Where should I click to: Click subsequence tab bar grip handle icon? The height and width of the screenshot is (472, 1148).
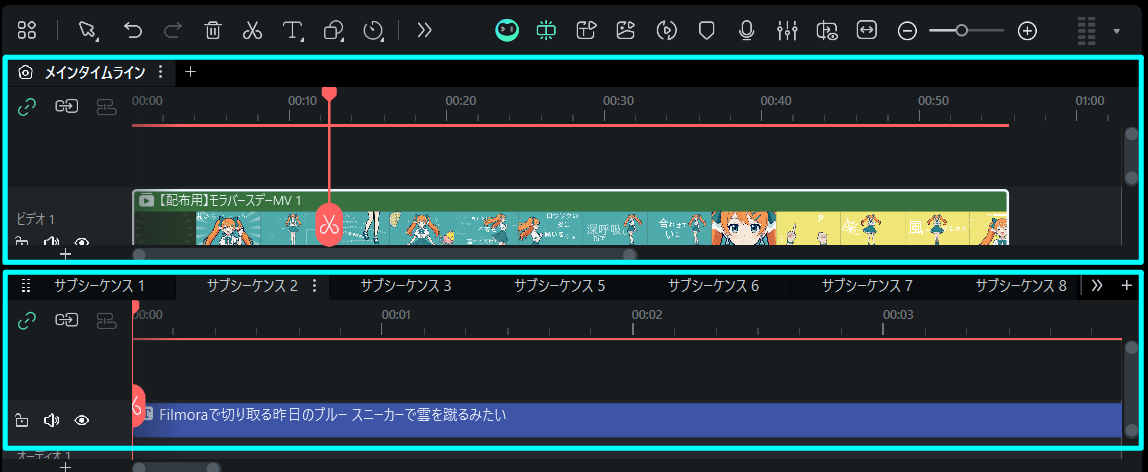point(26,286)
